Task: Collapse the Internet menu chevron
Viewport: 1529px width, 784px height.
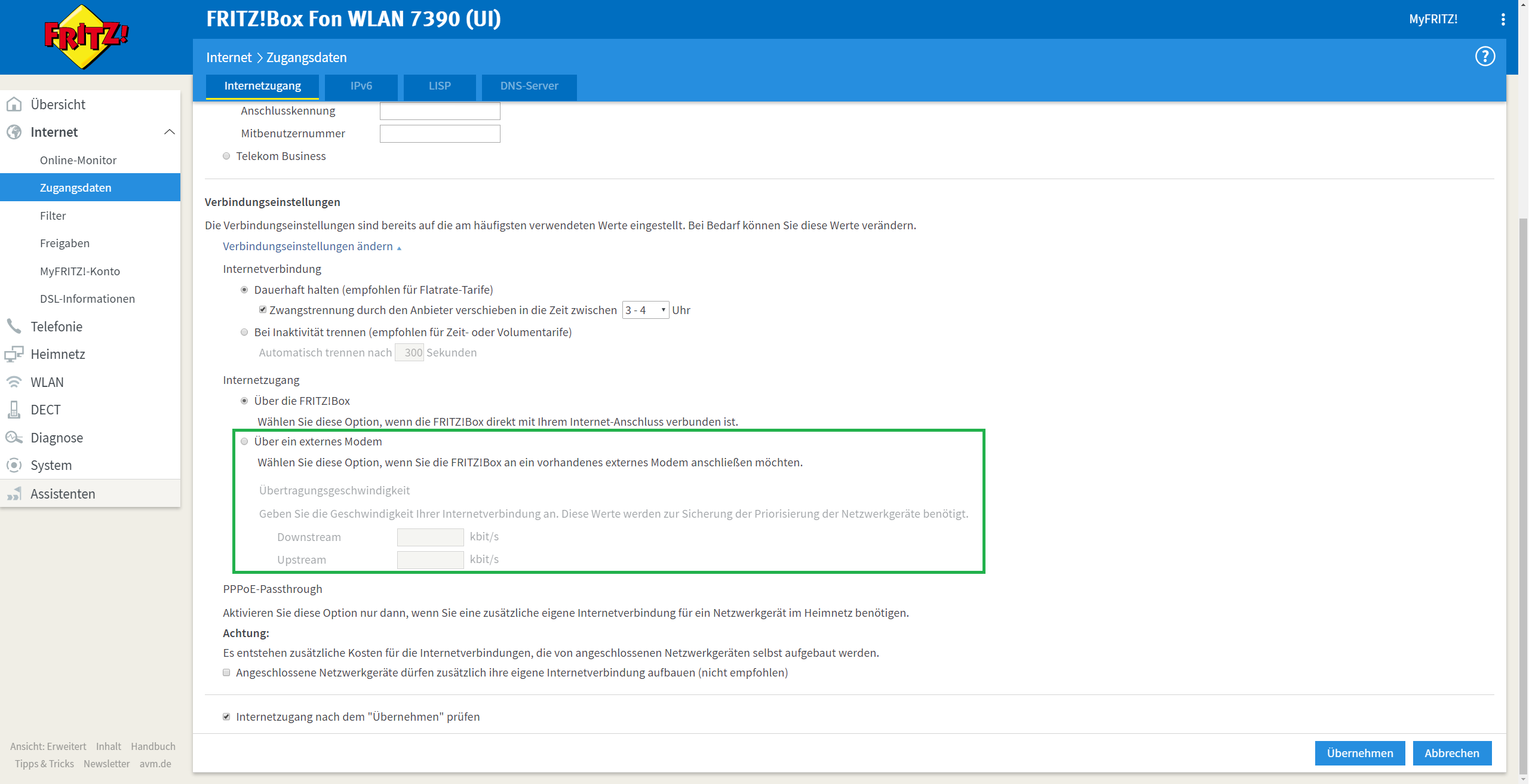Action: tap(170, 132)
